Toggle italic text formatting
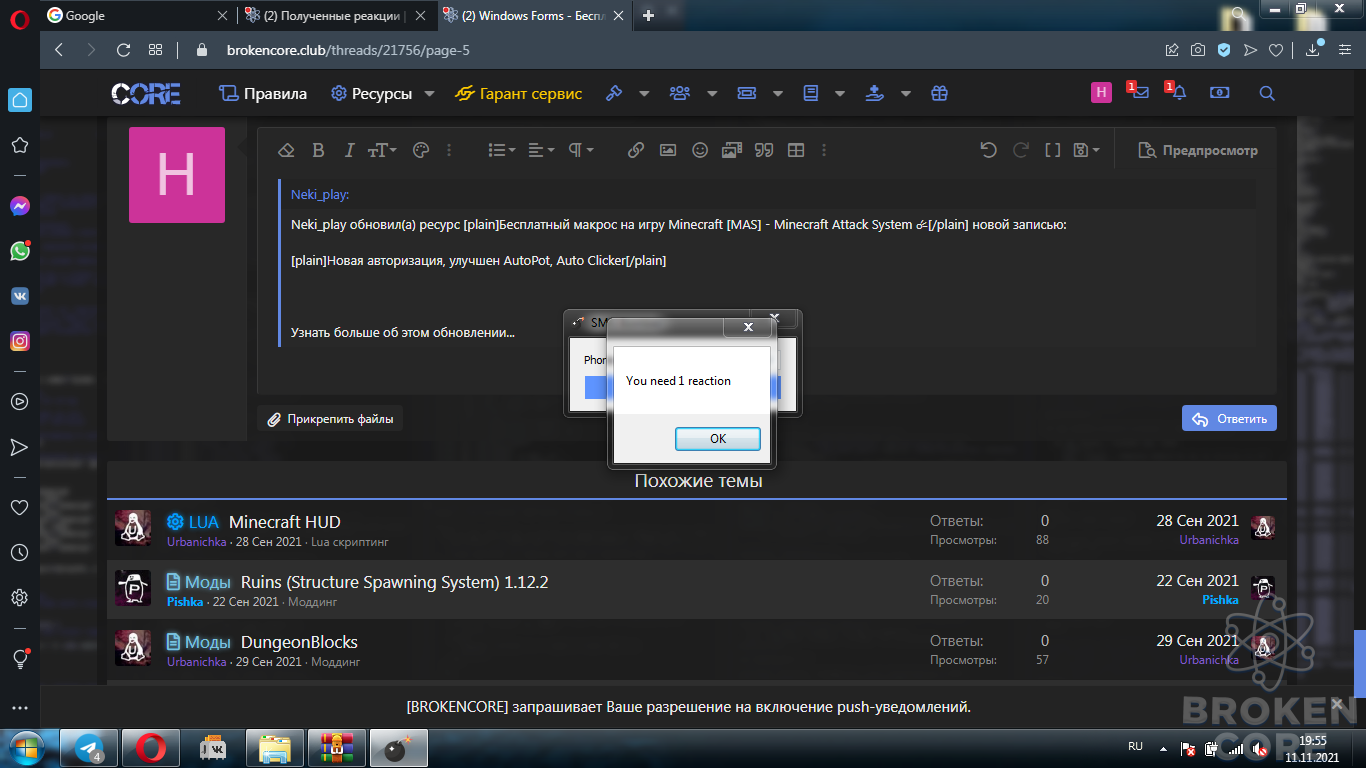The image size is (1366, 768). click(x=349, y=150)
